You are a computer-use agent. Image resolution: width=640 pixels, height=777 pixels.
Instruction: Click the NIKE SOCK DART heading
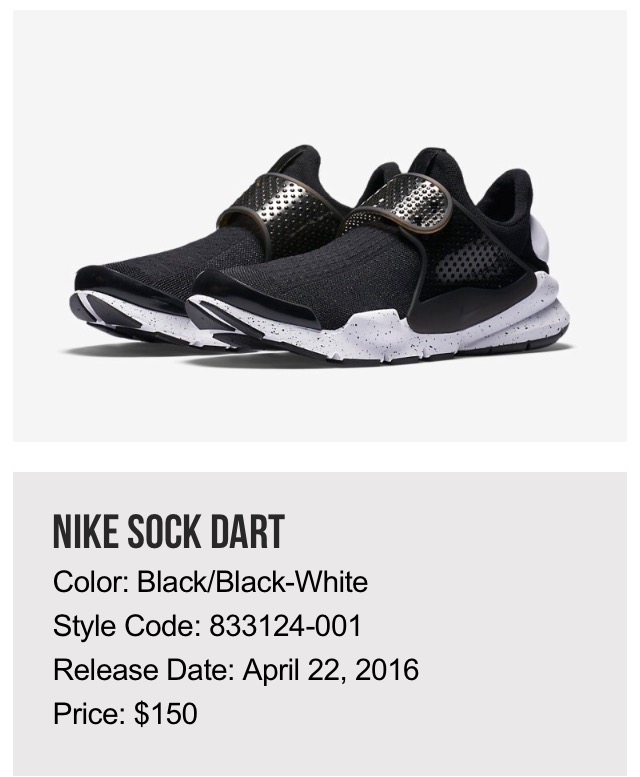coord(168,532)
